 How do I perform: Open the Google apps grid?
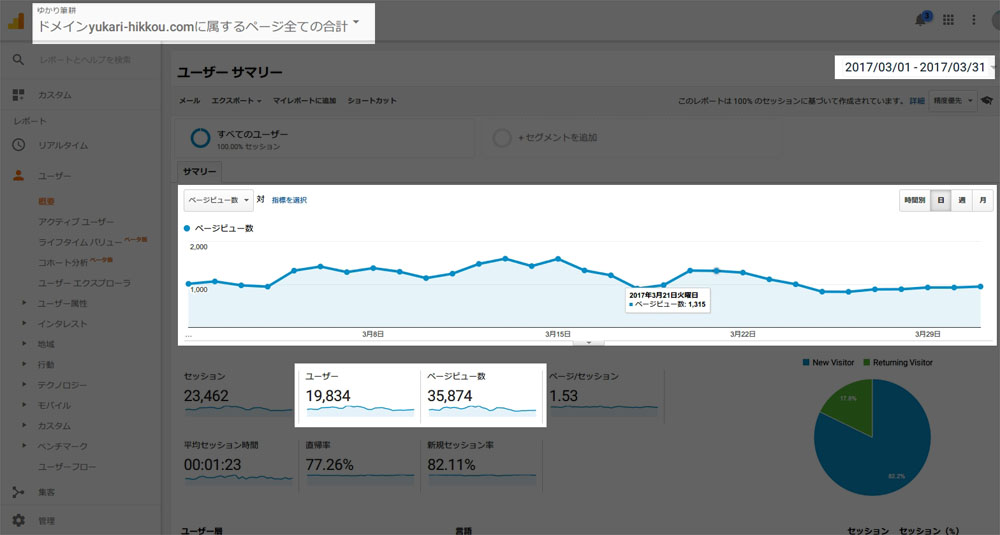948,20
